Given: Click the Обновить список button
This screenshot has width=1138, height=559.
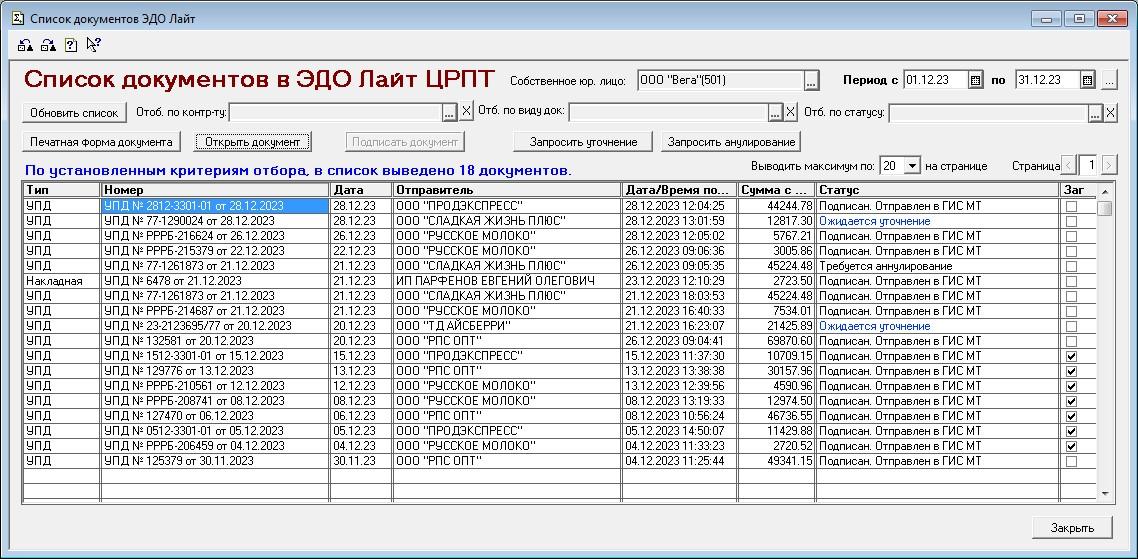Looking at the screenshot, I should point(75,113).
